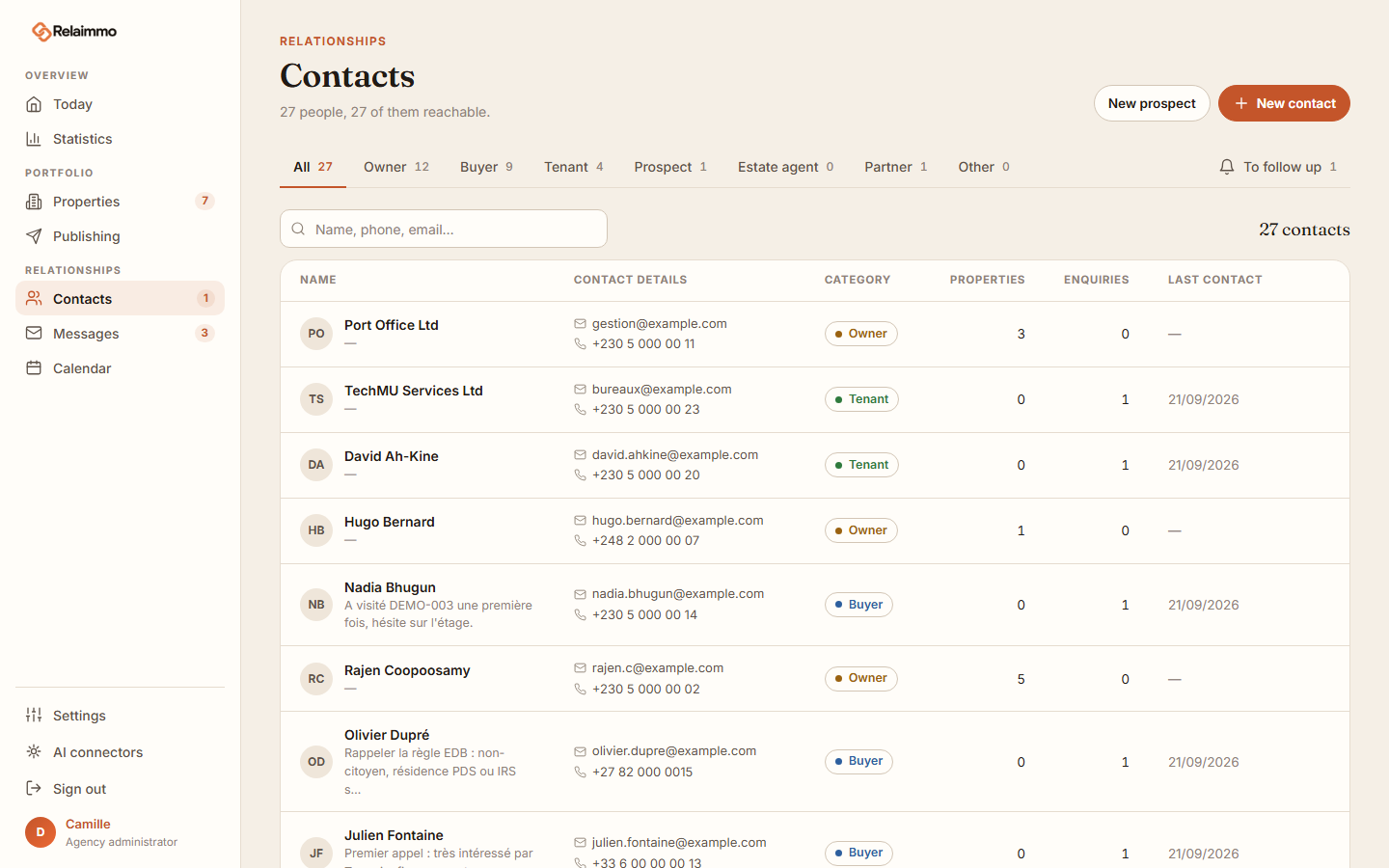Click the Last contact column header
Viewport: 1389px width, 868px height.
click(x=1214, y=280)
